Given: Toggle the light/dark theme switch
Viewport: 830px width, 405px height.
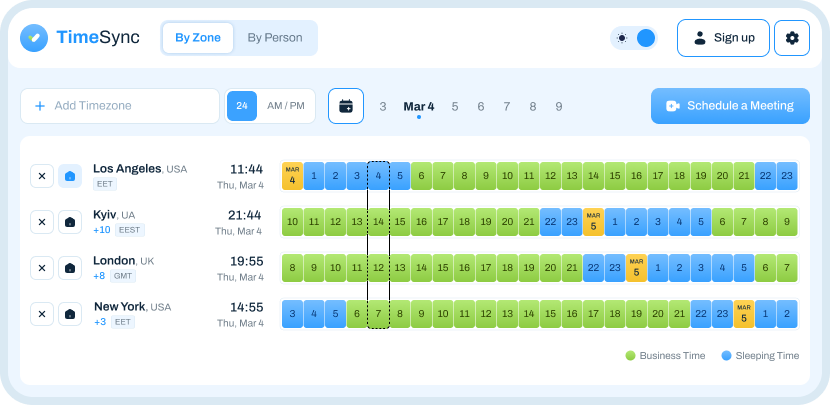Looking at the screenshot, I should click(634, 38).
